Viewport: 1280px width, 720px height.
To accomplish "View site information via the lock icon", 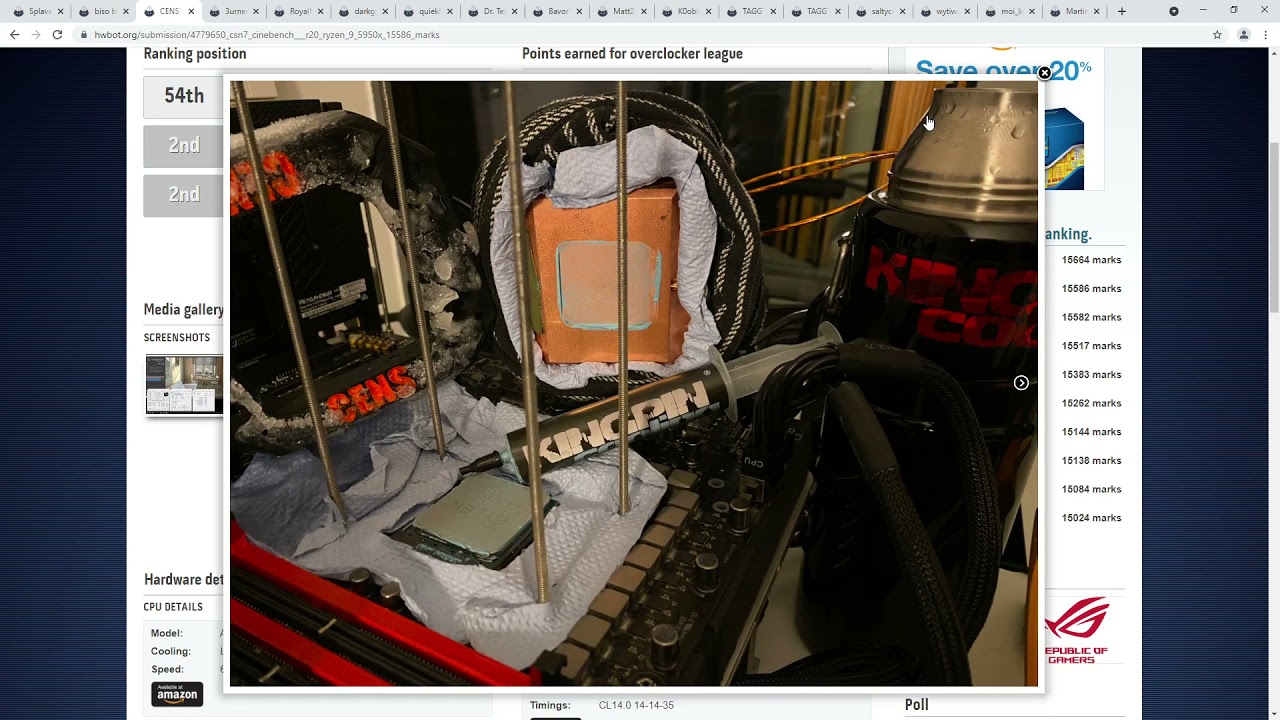I will tap(84, 34).
